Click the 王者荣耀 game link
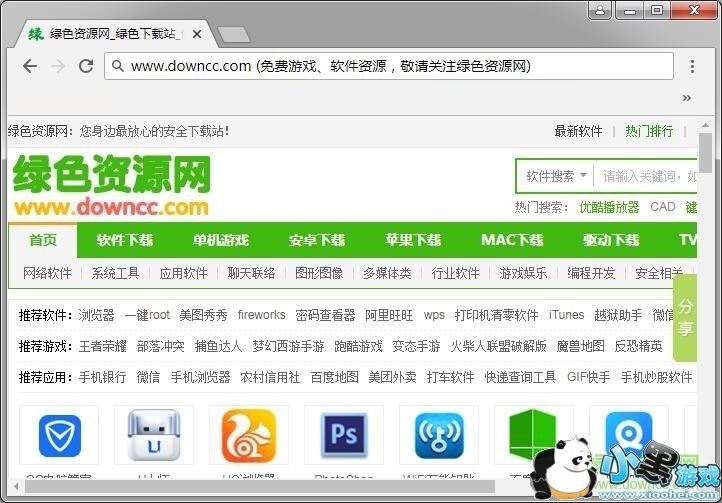Image resolution: width=722 pixels, height=503 pixels. click(x=103, y=346)
